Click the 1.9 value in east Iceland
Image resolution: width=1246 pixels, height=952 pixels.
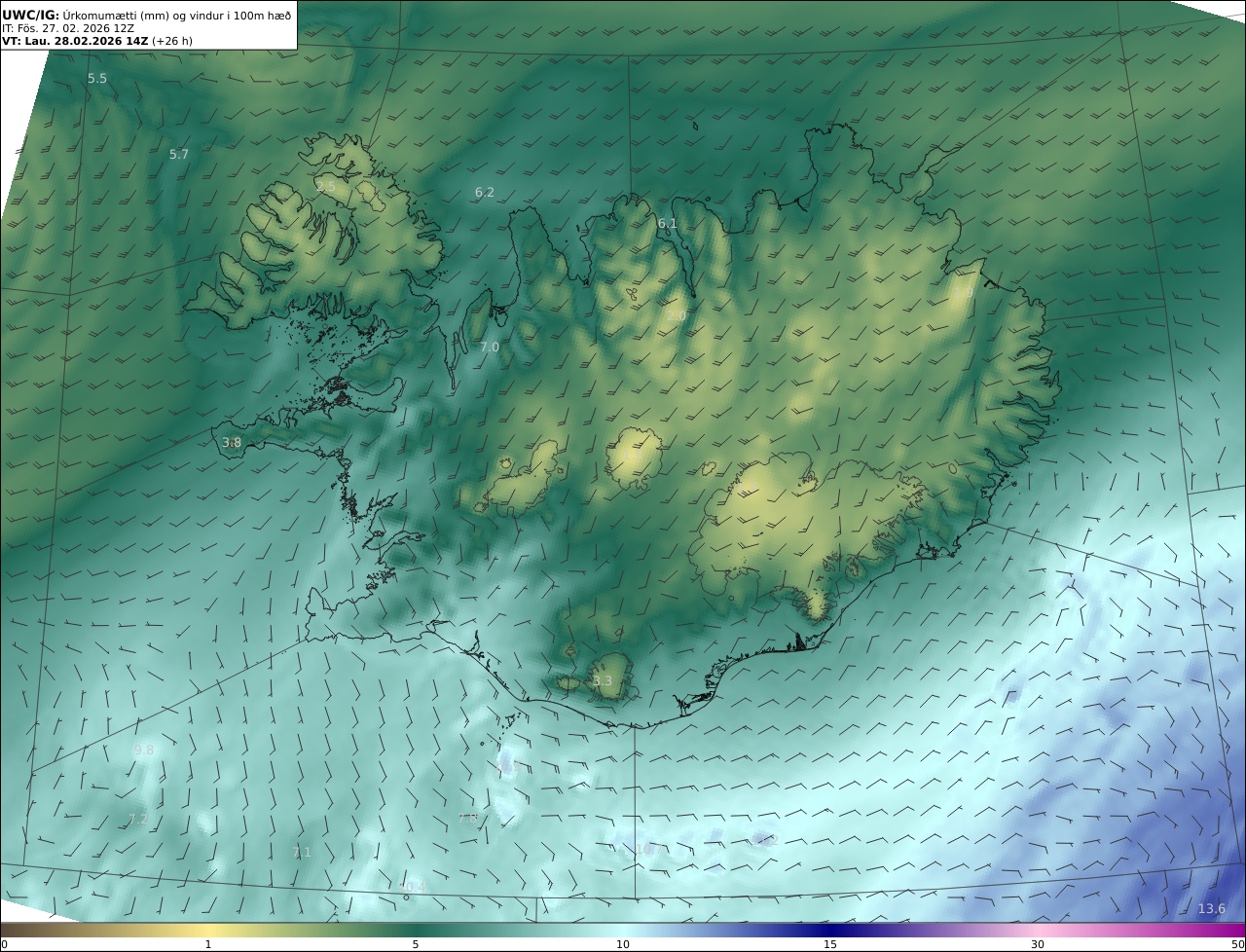[963, 292]
